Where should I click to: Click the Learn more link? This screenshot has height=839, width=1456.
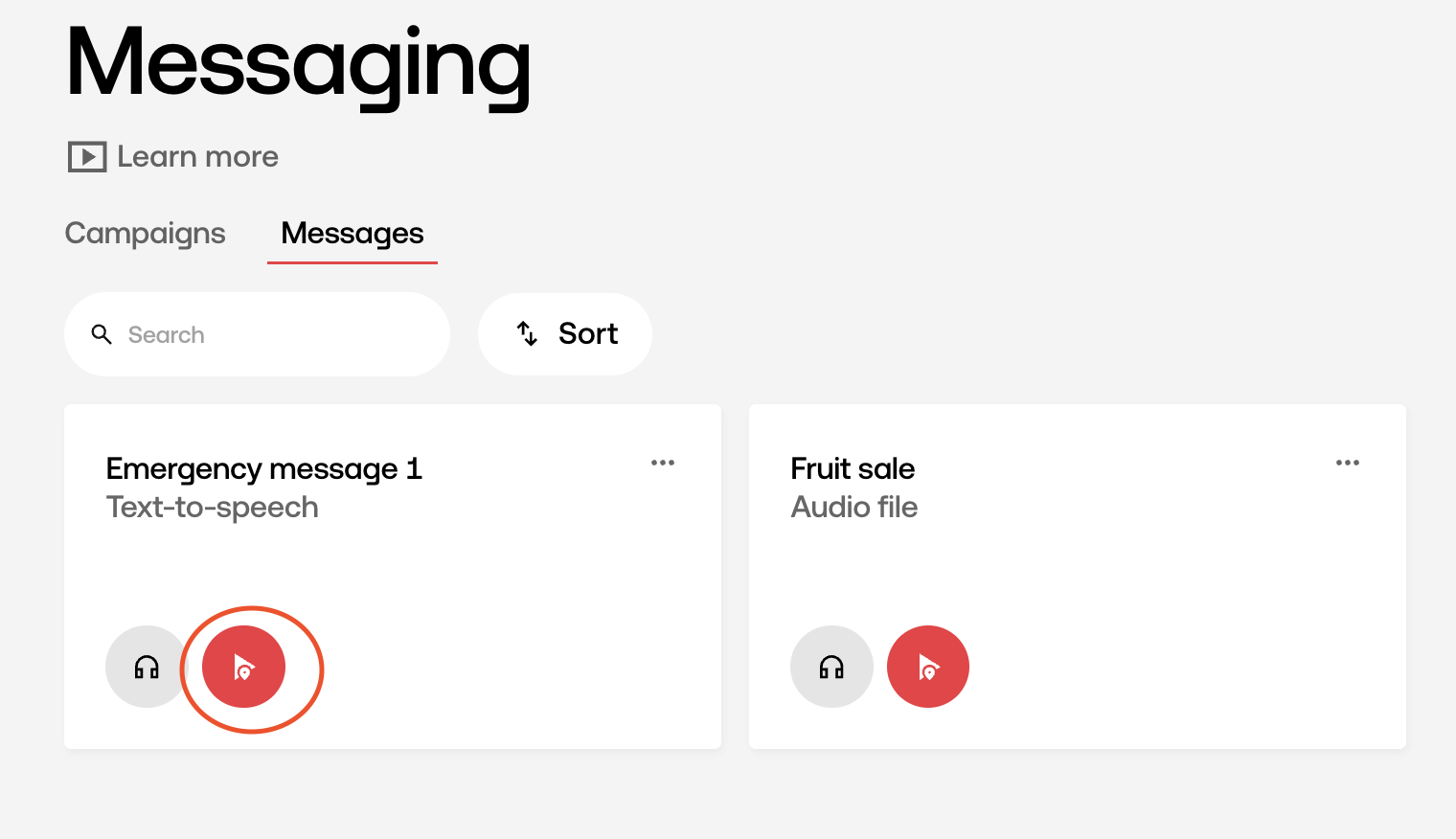(197, 156)
